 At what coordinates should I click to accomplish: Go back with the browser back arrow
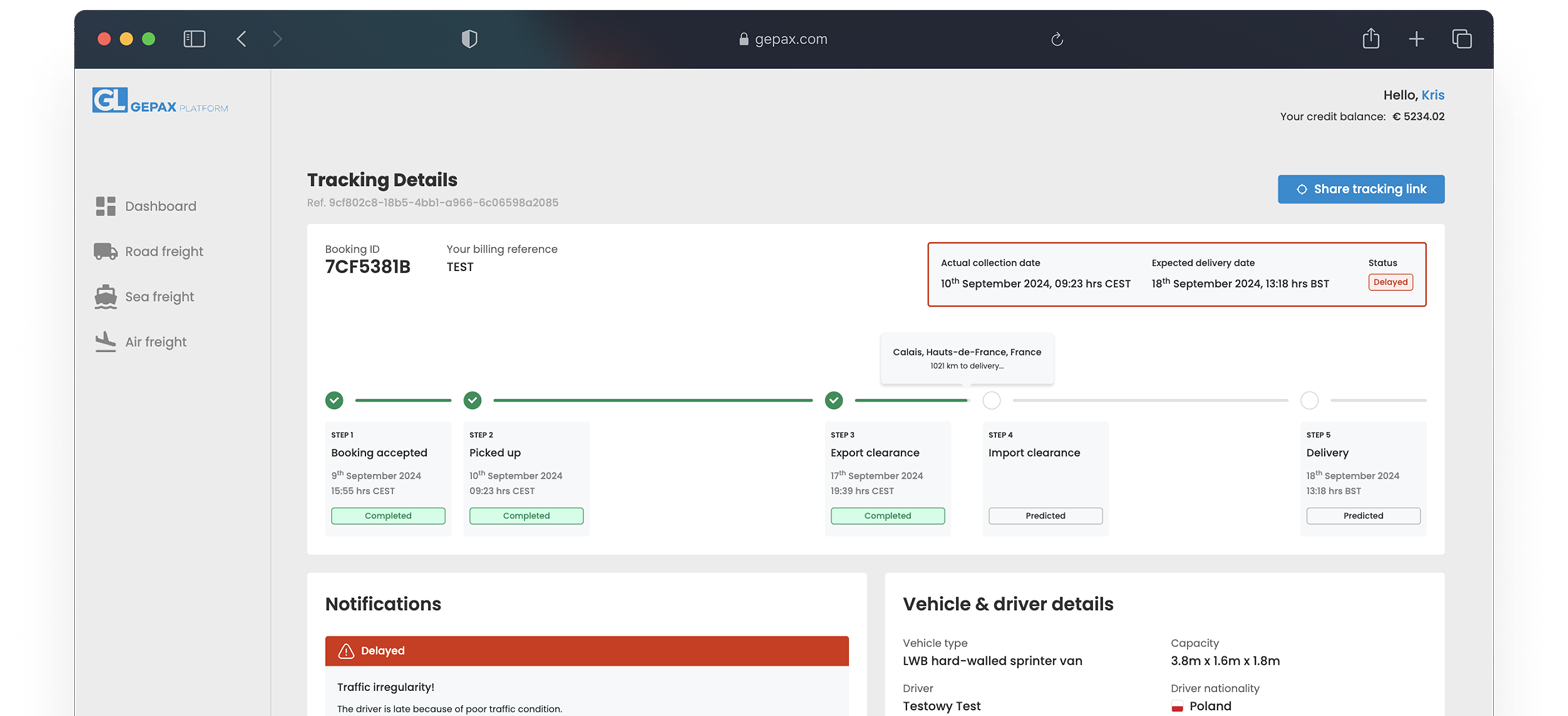pos(241,39)
